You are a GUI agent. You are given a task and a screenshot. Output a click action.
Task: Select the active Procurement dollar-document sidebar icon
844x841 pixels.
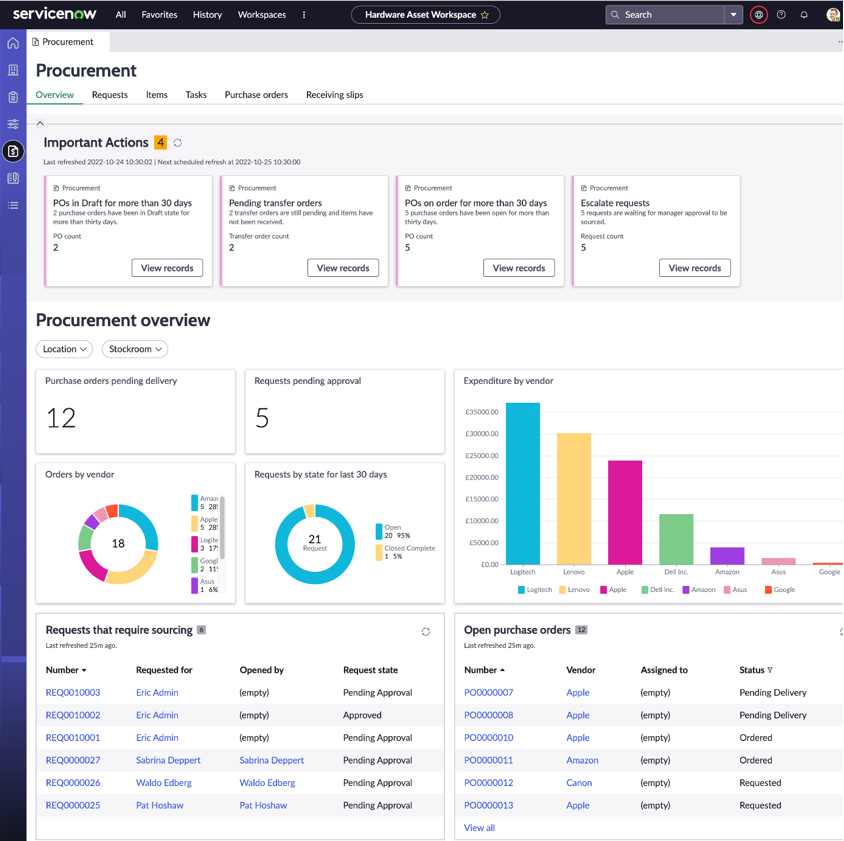click(x=13, y=151)
